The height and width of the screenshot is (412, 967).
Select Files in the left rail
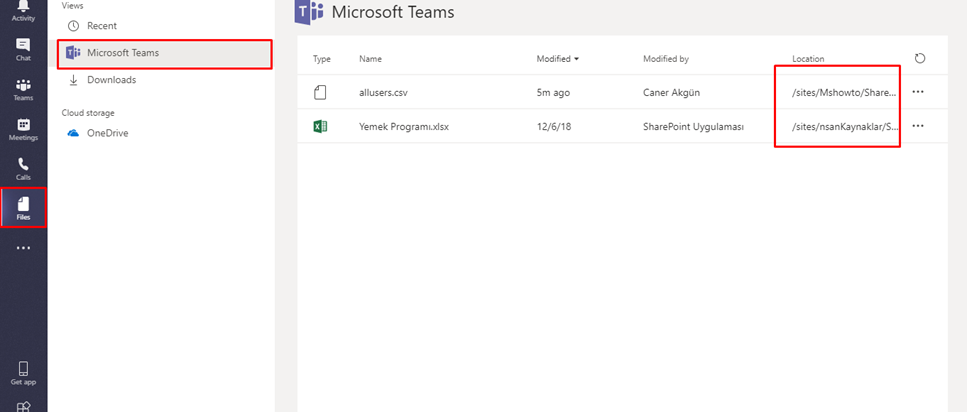point(23,208)
